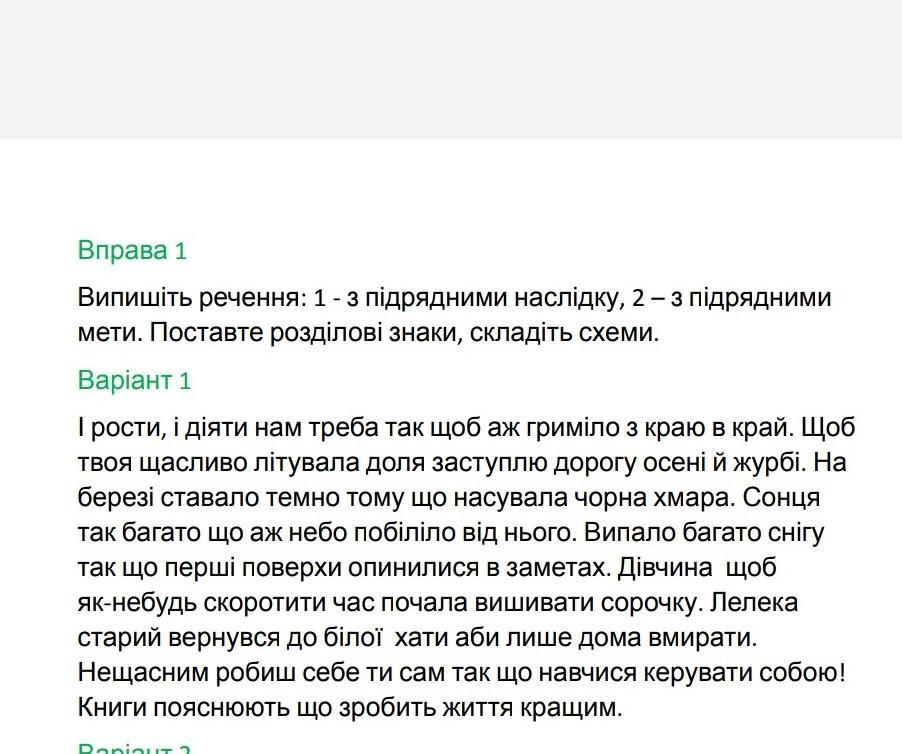Screen dimensions: 902x754
Task: Click the word "Нещасним" at sentence start
Action: click(143, 673)
